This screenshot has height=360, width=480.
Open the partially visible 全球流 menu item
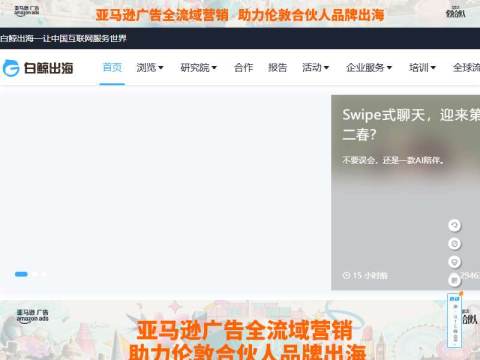coord(466,68)
